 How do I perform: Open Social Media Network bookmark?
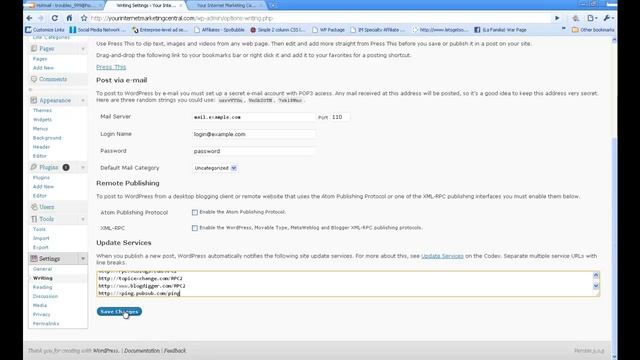(98, 30)
